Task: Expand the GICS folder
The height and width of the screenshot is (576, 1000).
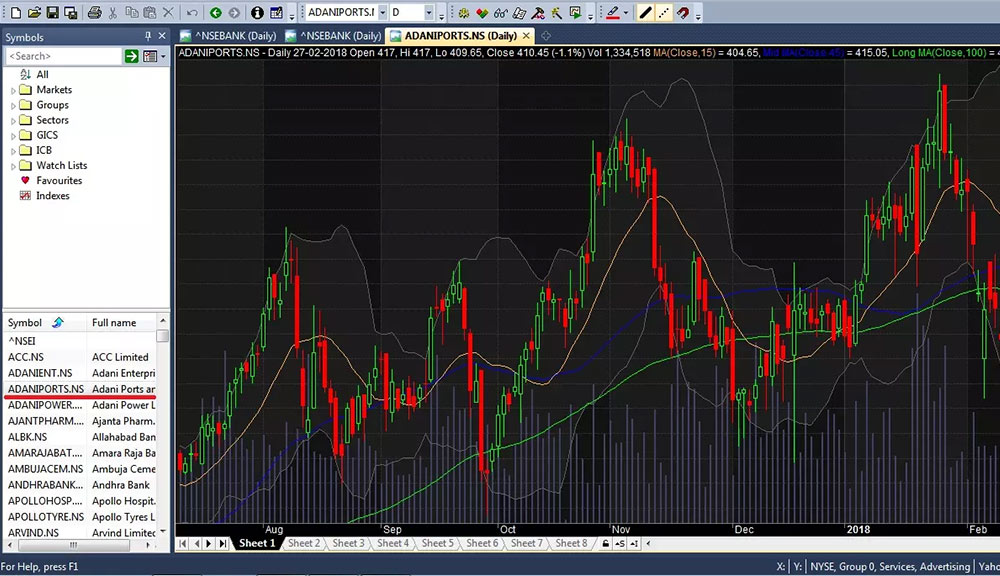Action: click(13, 135)
